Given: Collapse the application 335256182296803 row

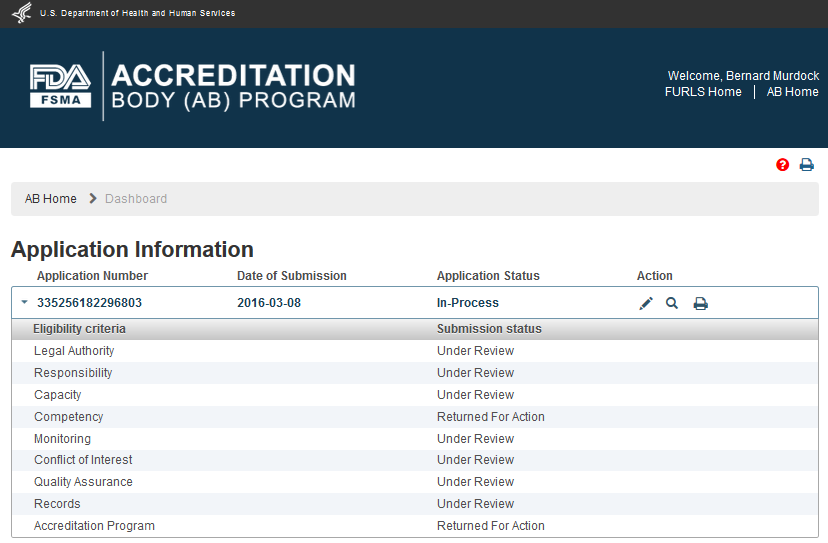Looking at the screenshot, I should (x=23, y=303).
